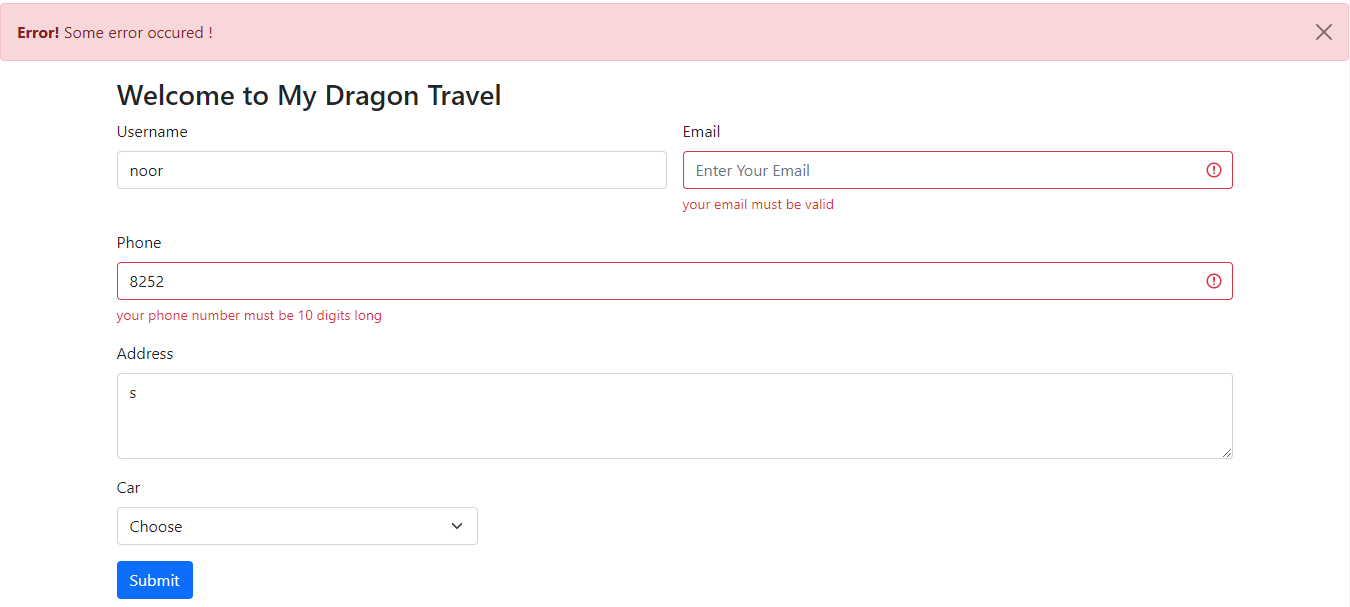Click the message your email must be valid

pos(758,204)
